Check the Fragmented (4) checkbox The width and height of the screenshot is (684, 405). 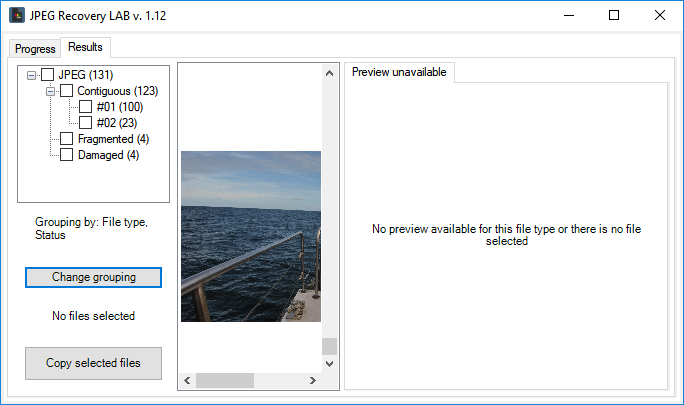66,139
